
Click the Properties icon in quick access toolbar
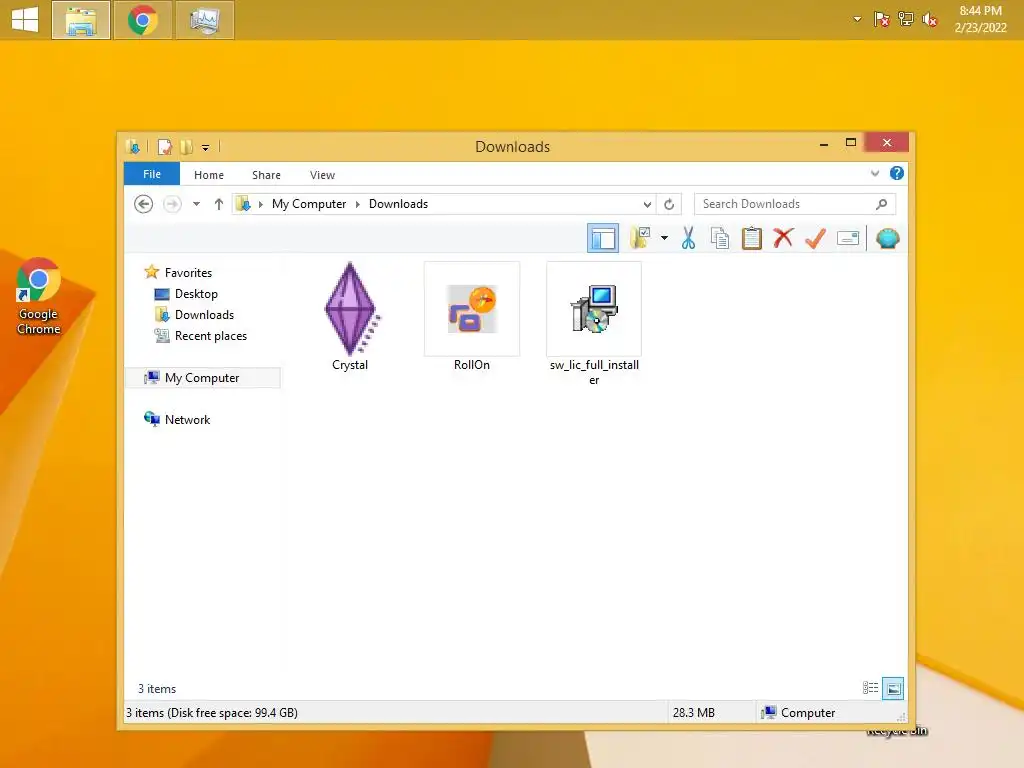coord(165,147)
